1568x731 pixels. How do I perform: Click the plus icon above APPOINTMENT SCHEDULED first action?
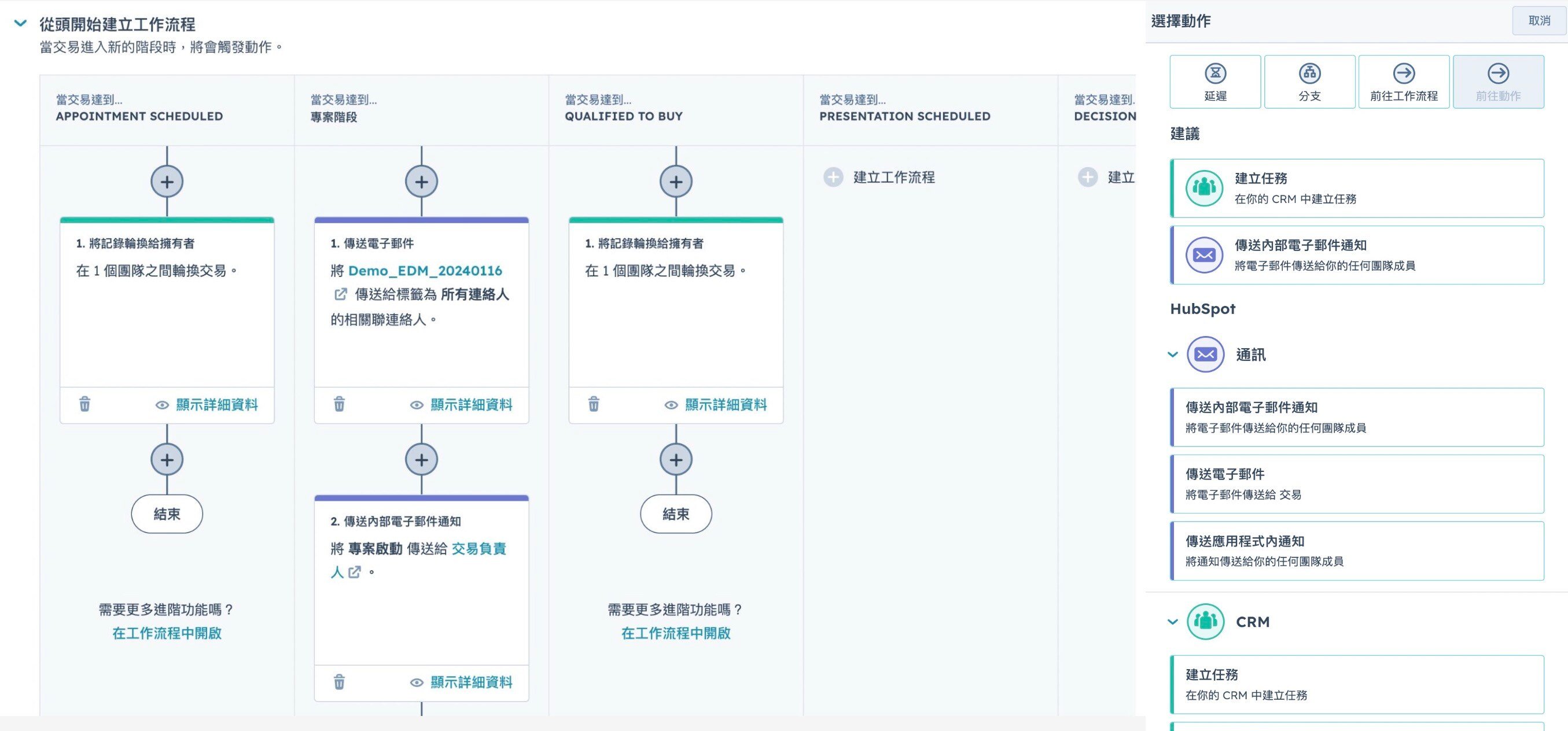[x=167, y=180]
